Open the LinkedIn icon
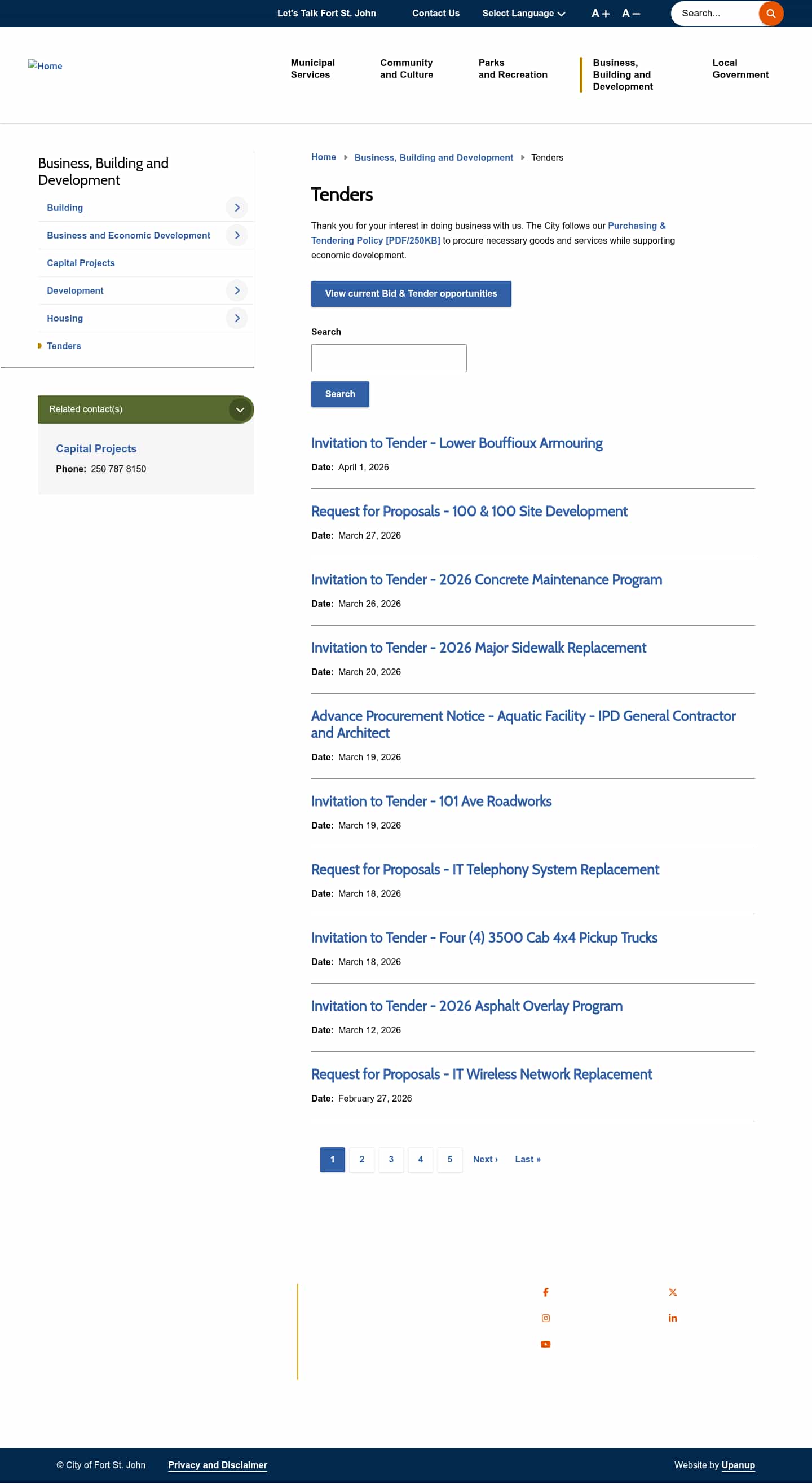 pos(673,1318)
